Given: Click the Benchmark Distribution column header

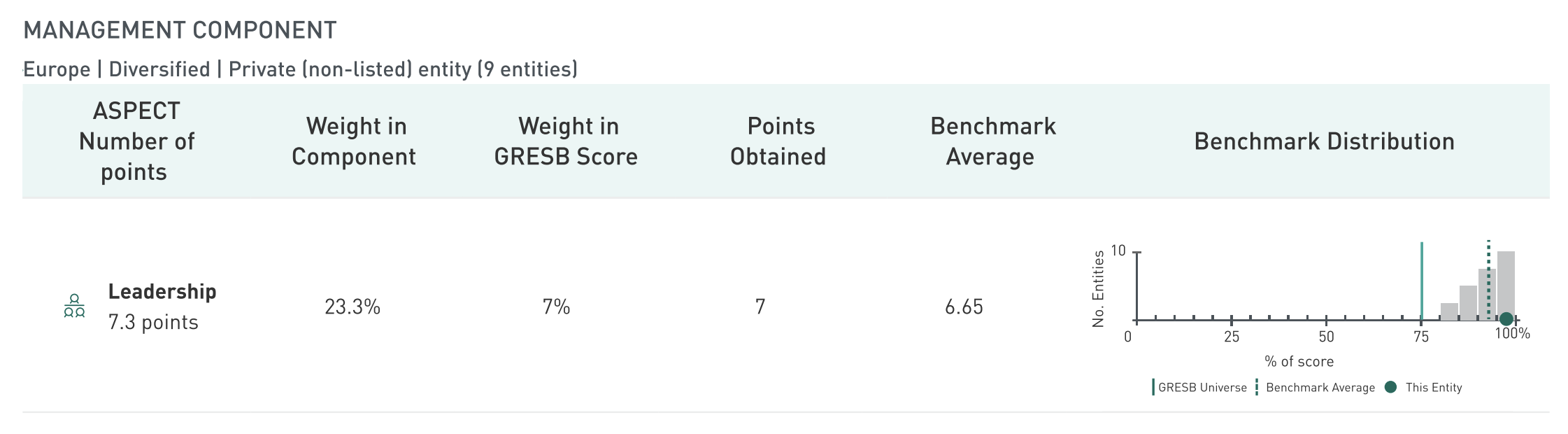Looking at the screenshot, I should click(x=1324, y=141).
